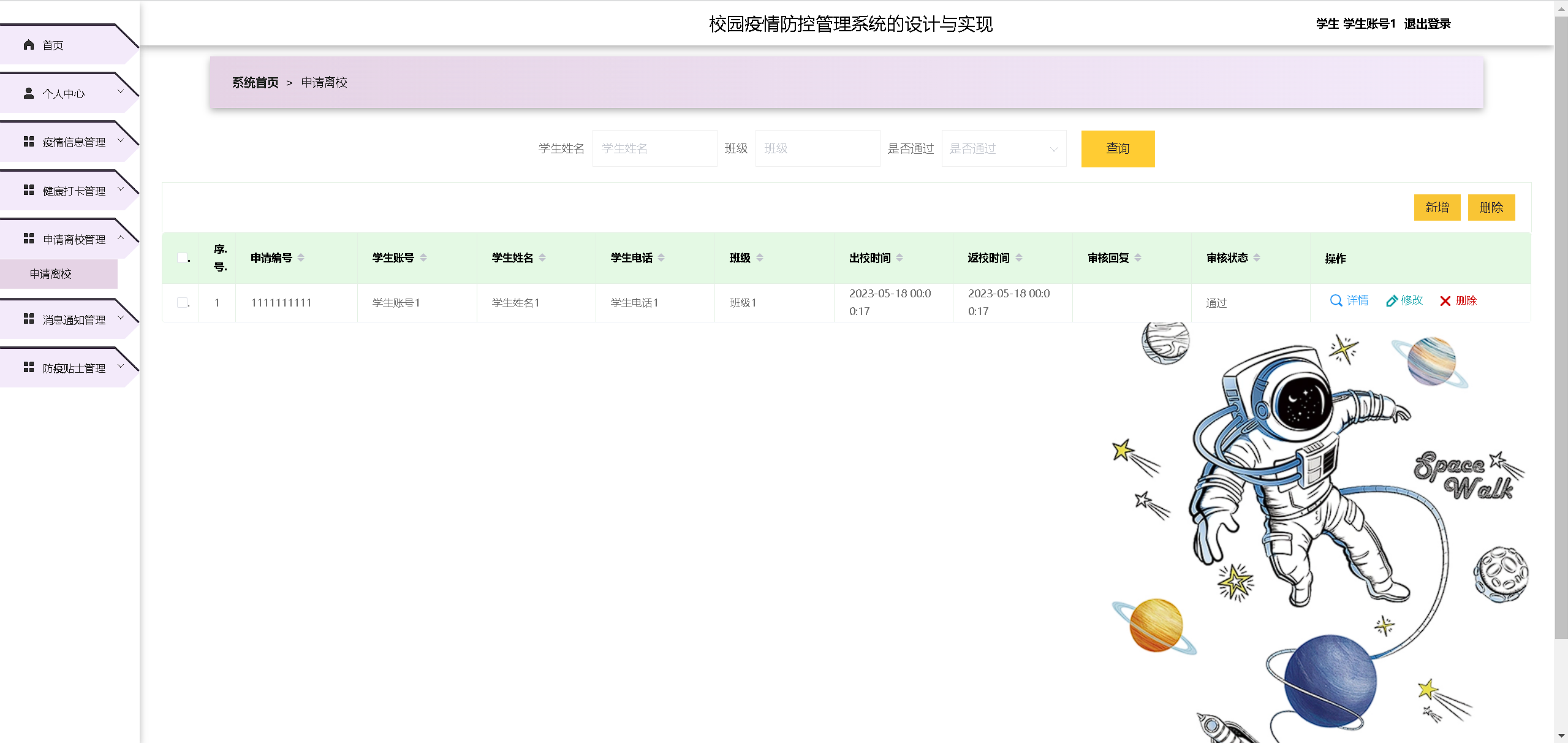Click the grid icon beside 疫情信息管理
This screenshot has width=1568, height=743.
(28, 142)
